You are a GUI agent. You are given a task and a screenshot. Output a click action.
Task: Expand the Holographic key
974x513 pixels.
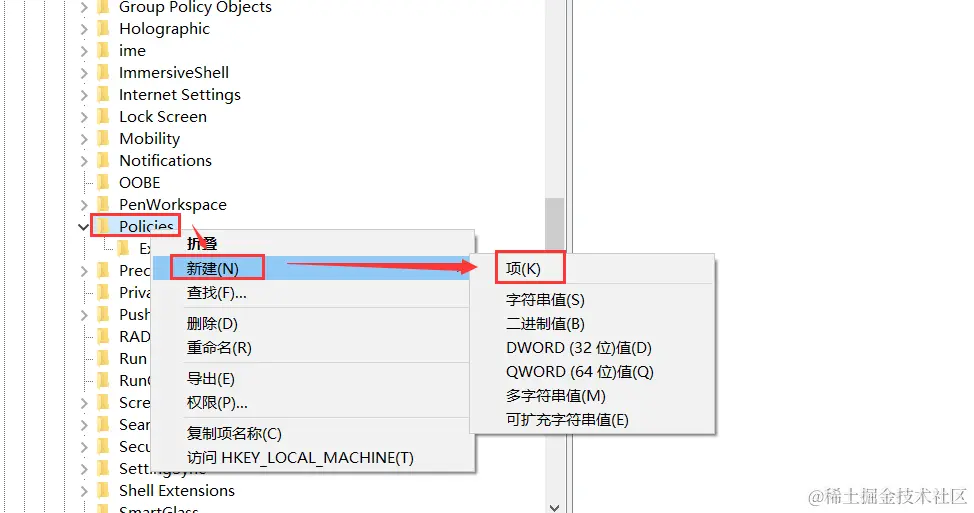84,29
